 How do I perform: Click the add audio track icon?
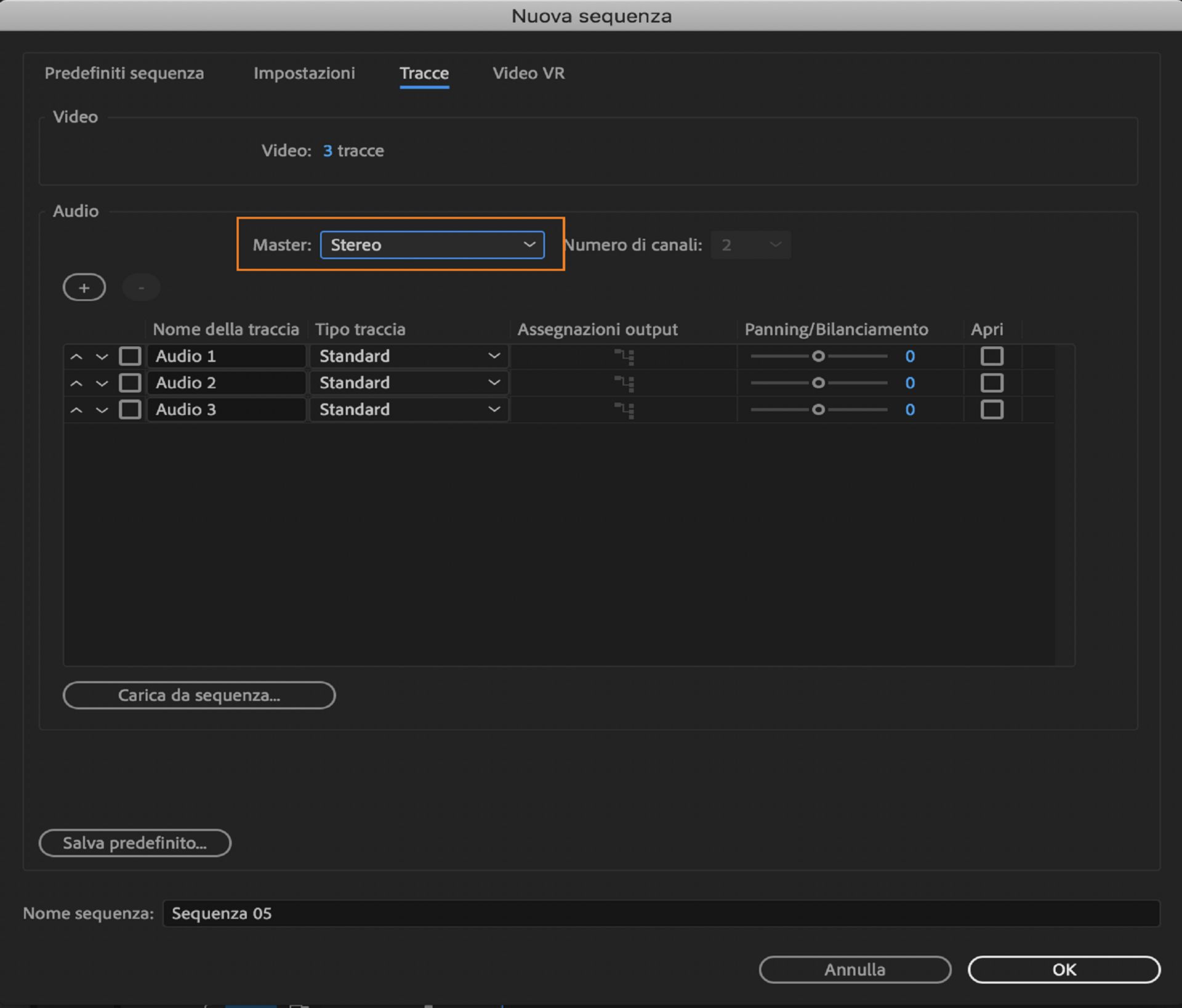(x=84, y=287)
